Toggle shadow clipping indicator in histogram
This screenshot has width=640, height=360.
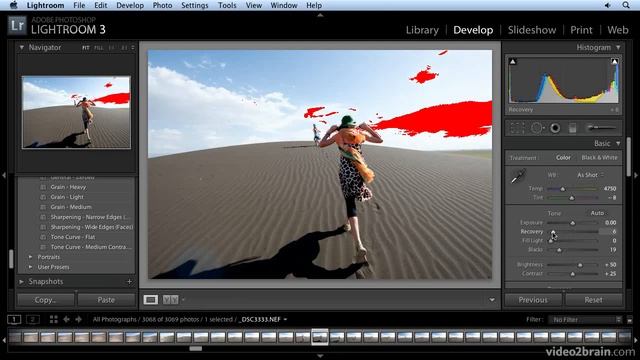513,62
